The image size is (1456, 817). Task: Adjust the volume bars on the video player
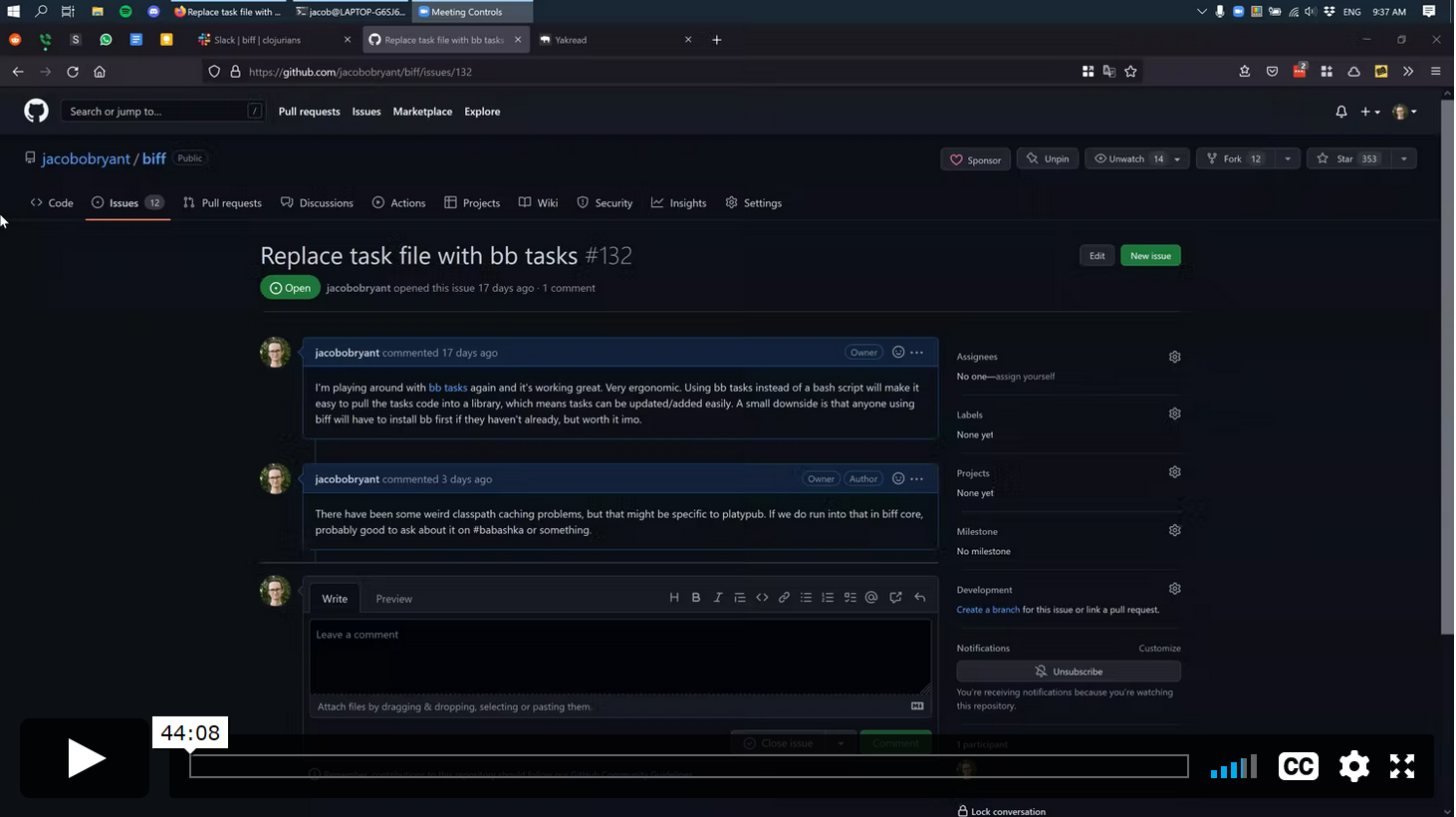[1233, 766]
